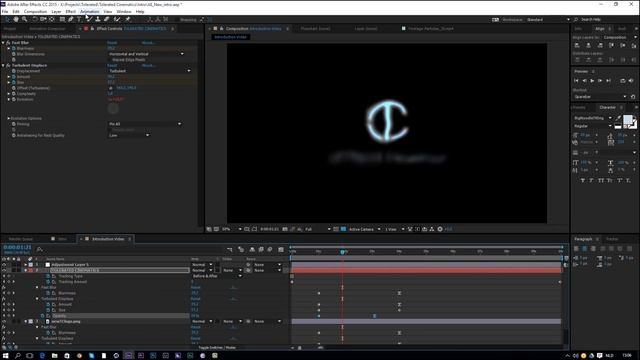Click About link for Turbulent Displace
Screen dimensions: 640x360
pos(148,65)
